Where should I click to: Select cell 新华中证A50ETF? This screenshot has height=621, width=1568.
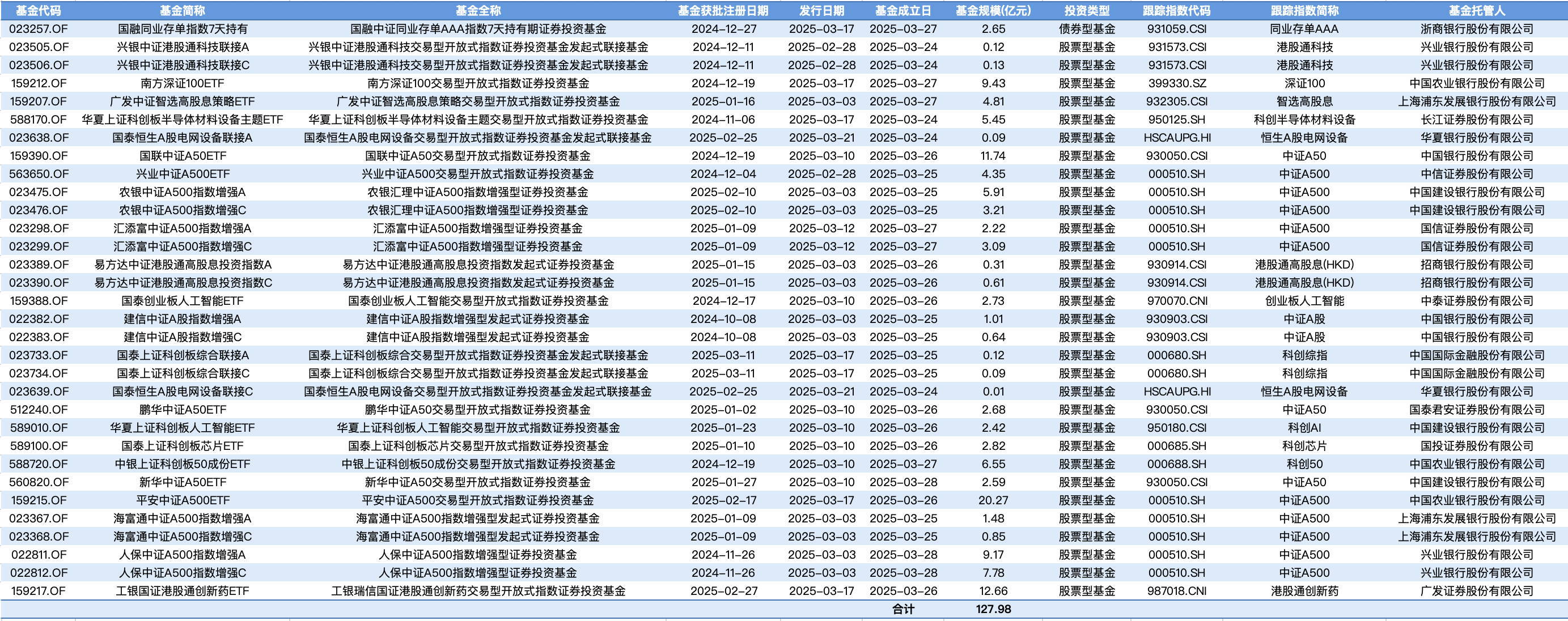(x=182, y=482)
